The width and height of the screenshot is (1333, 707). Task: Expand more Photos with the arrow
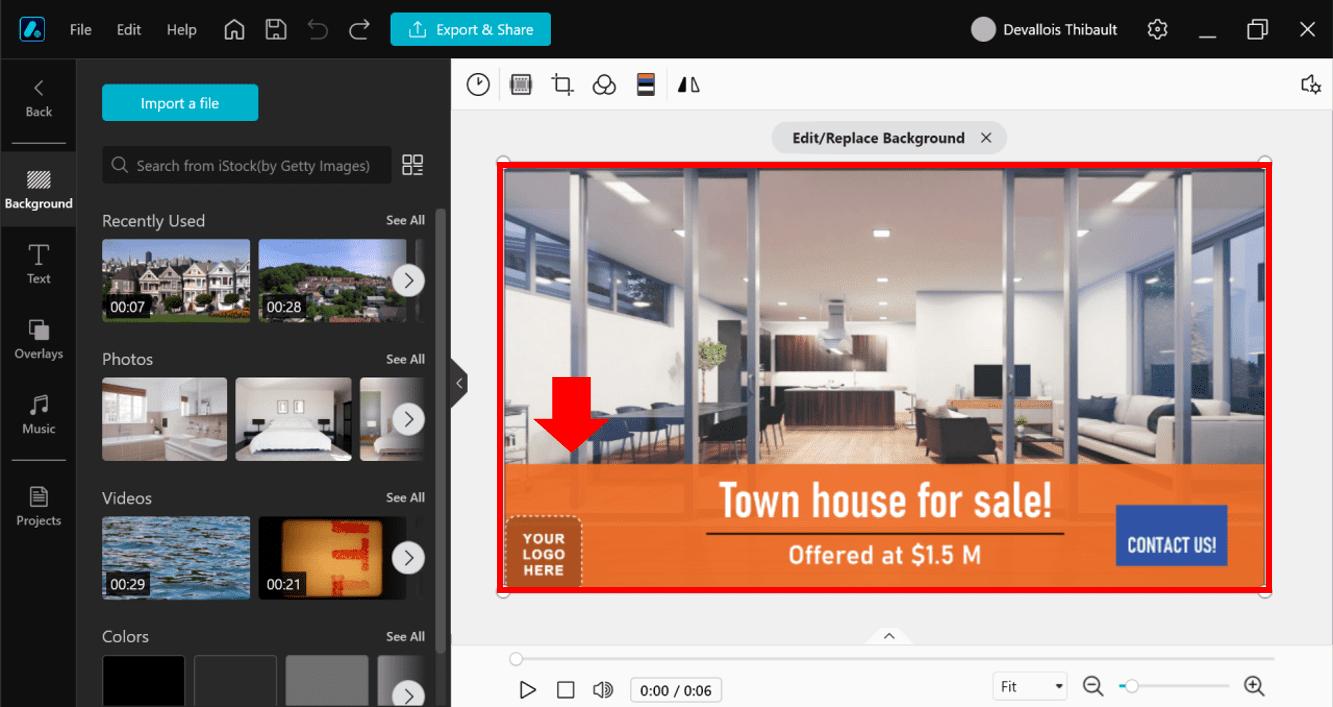coord(408,419)
